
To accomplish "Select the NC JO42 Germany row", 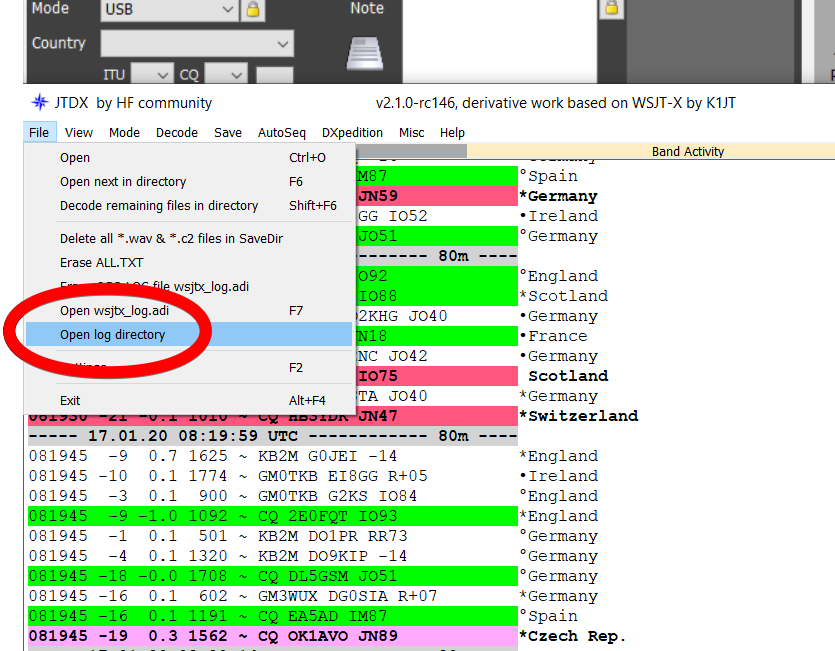I will pyautogui.click(x=437, y=356).
